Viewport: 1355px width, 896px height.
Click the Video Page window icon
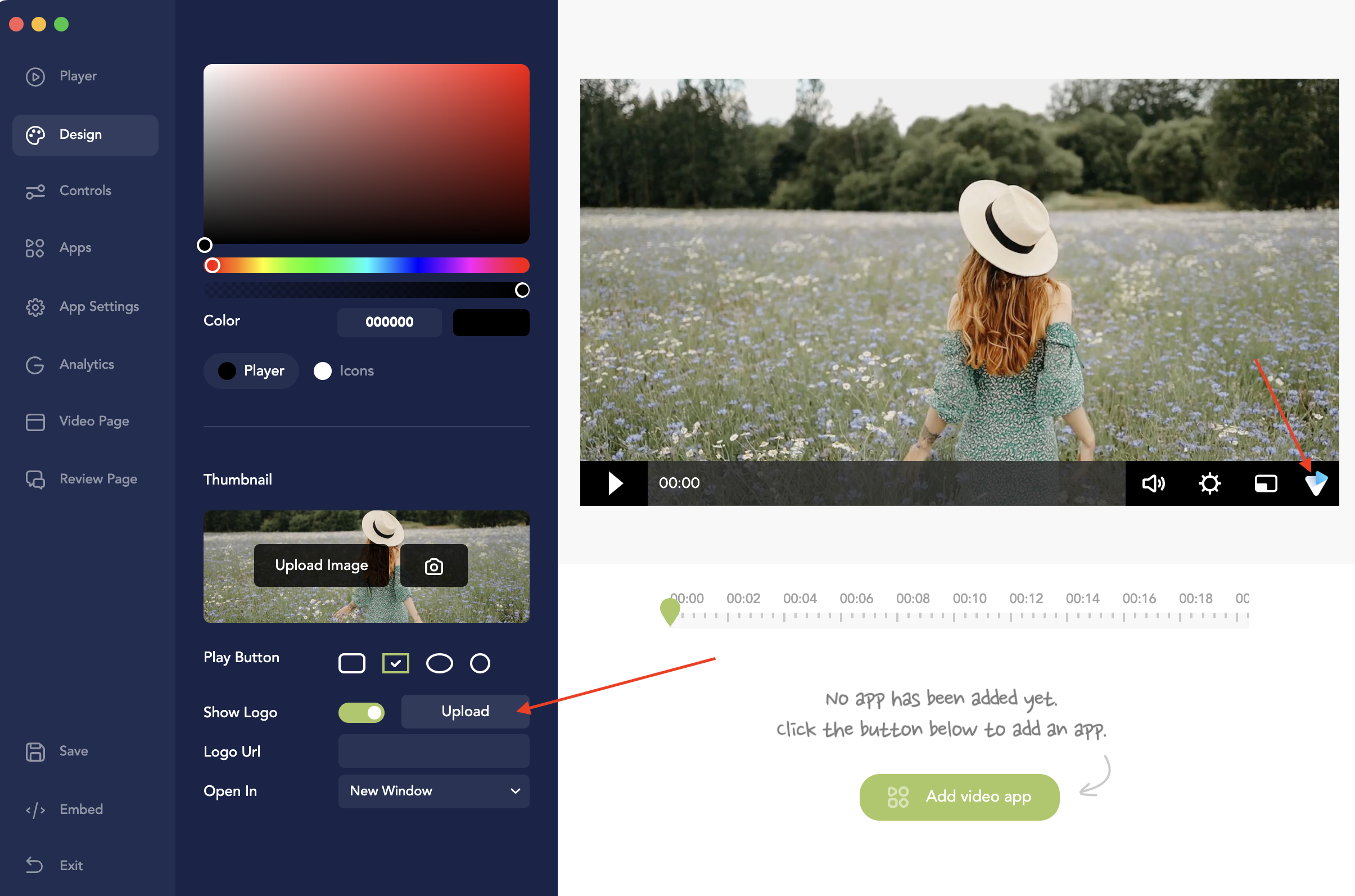(35, 422)
